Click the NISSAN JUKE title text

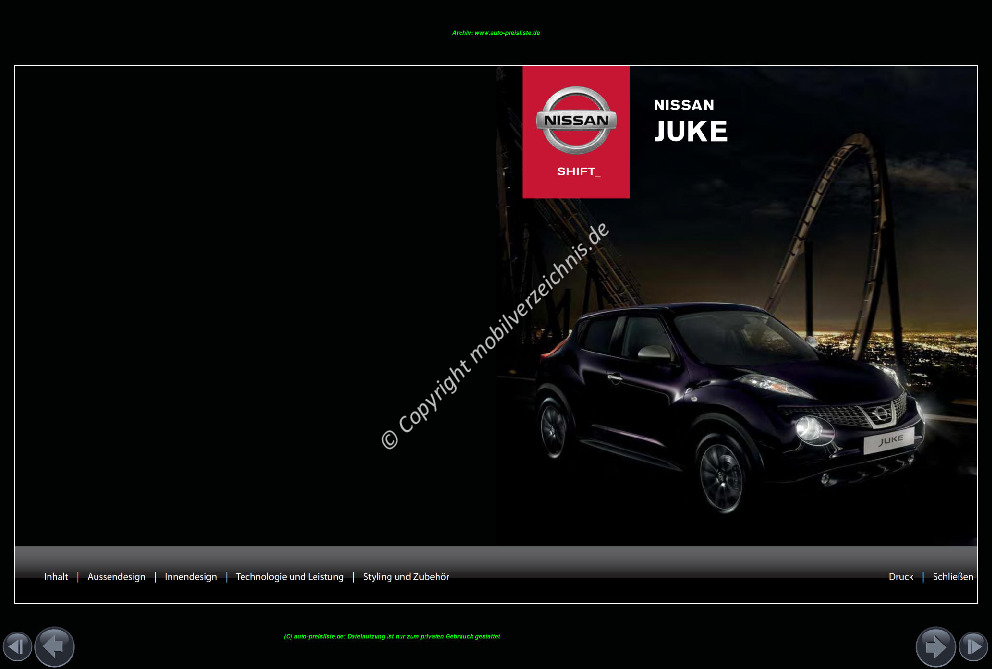[690, 122]
